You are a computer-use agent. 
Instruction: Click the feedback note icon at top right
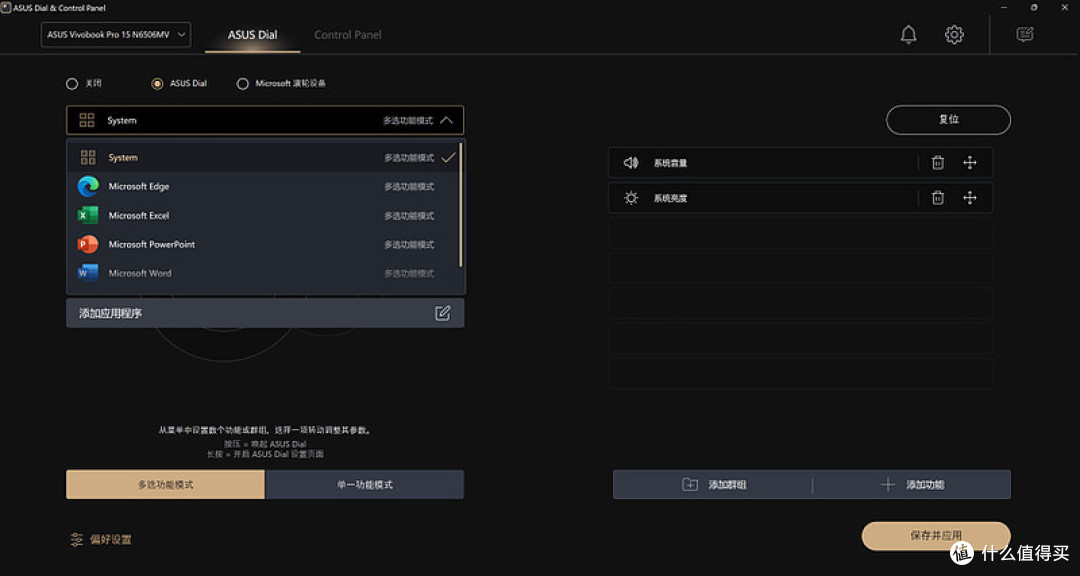click(1025, 34)
